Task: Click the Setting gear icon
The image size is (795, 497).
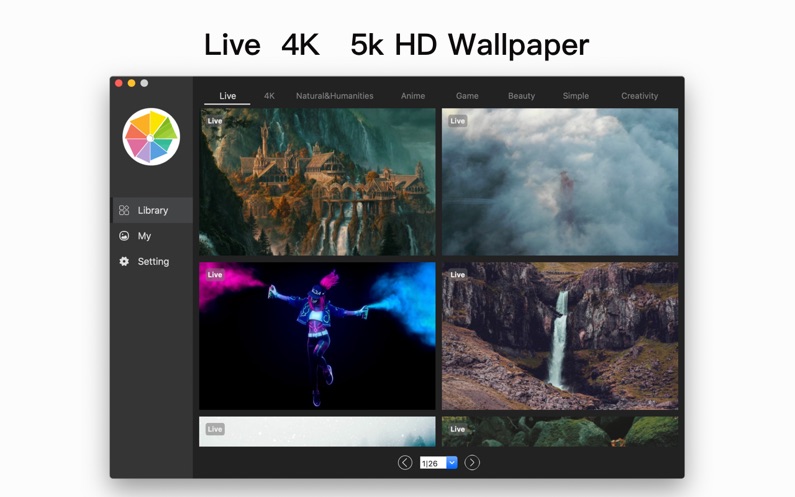Action: click(124, 261)
